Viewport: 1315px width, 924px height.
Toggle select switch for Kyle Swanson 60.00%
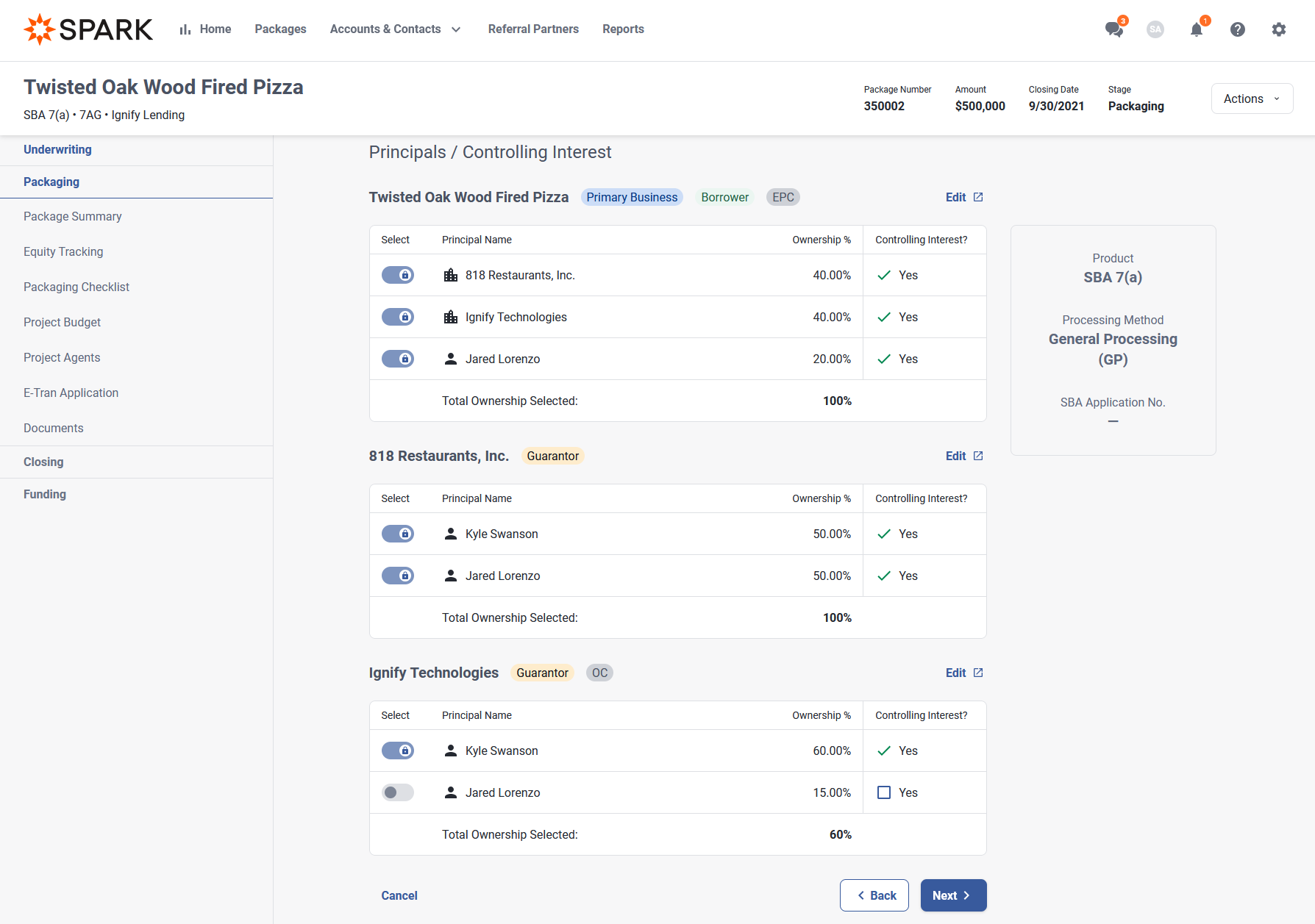point(398,751)
